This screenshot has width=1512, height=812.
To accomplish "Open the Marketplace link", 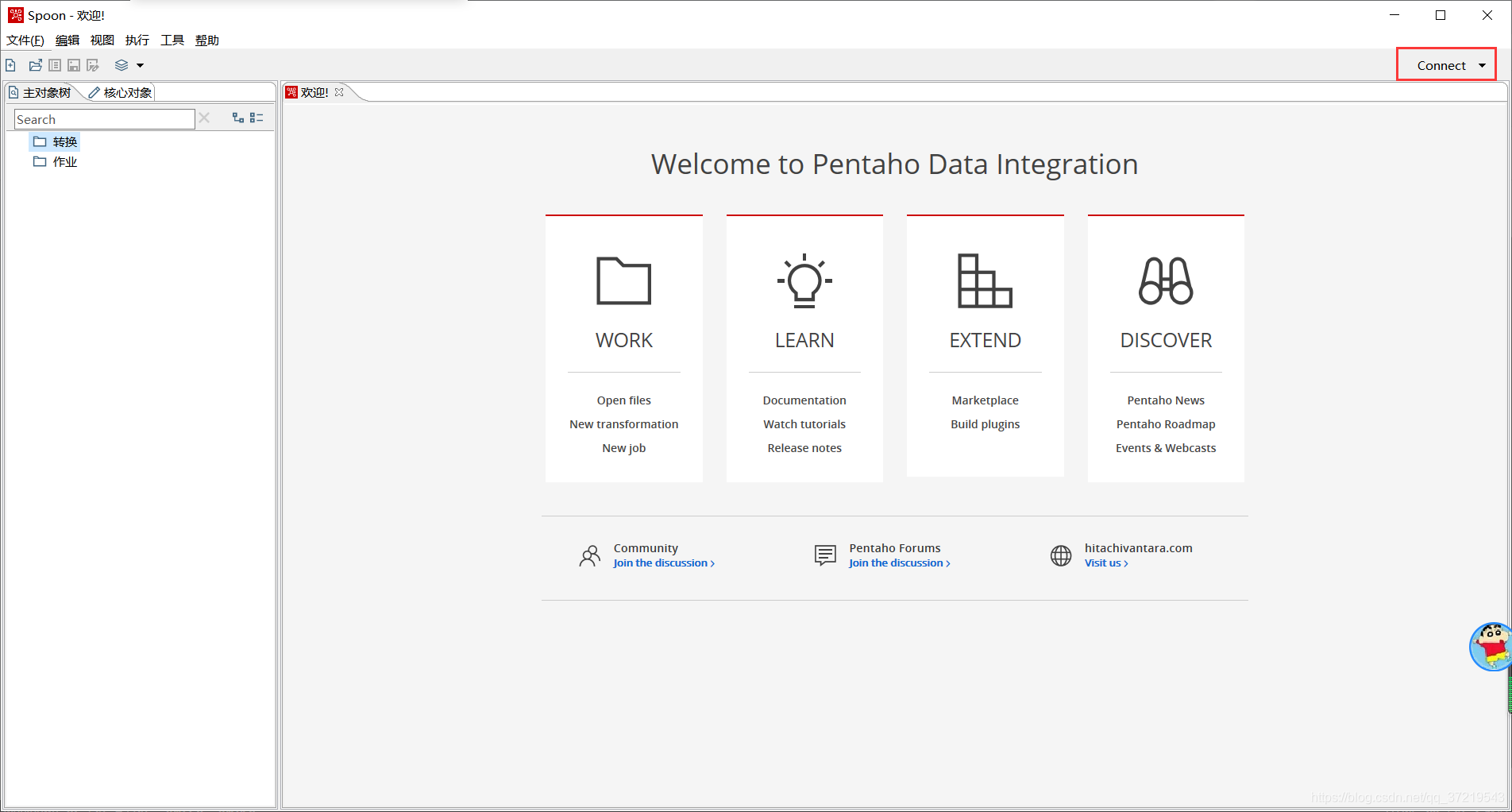I will [985, 400].
